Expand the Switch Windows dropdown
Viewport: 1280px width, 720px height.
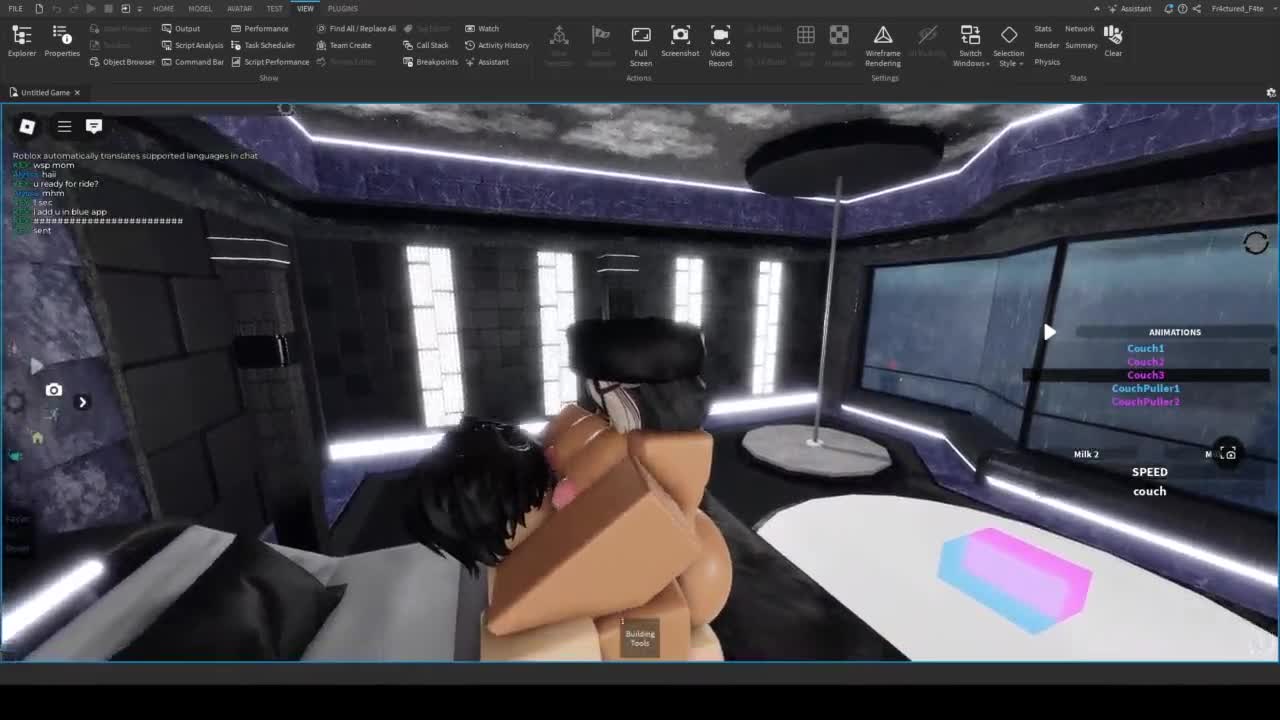point(970,45)
